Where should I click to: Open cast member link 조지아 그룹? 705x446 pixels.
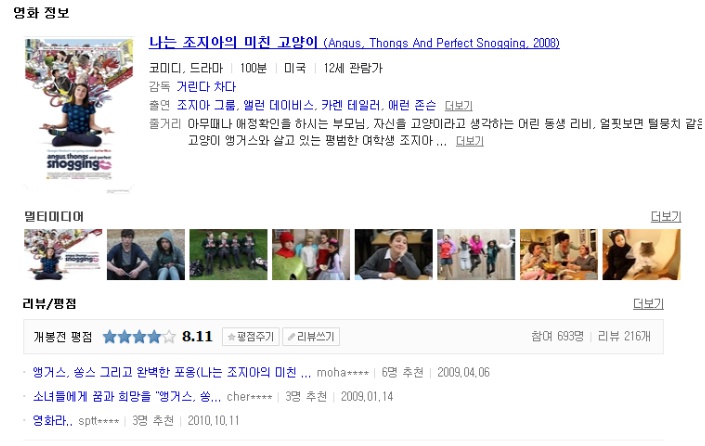click(206, 105)
